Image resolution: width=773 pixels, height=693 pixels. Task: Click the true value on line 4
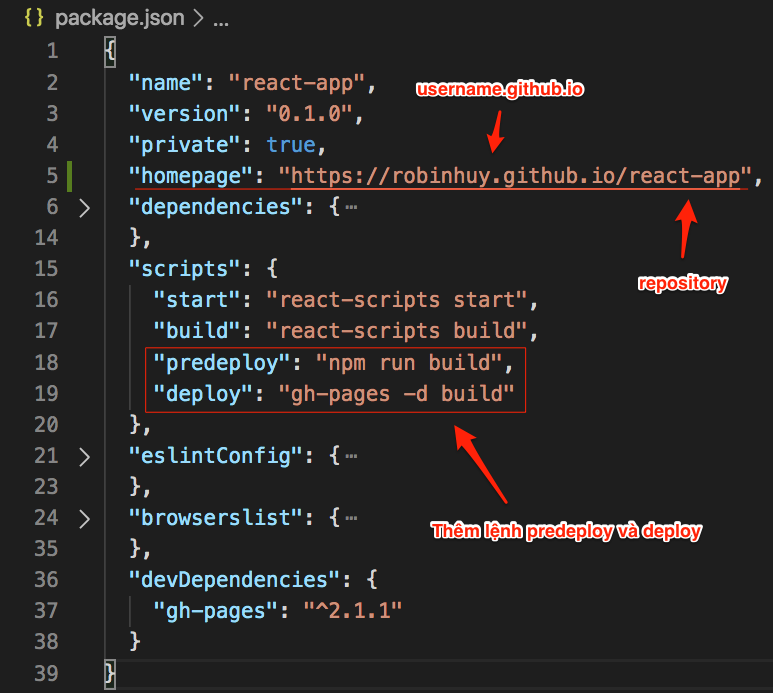point(291,145)
